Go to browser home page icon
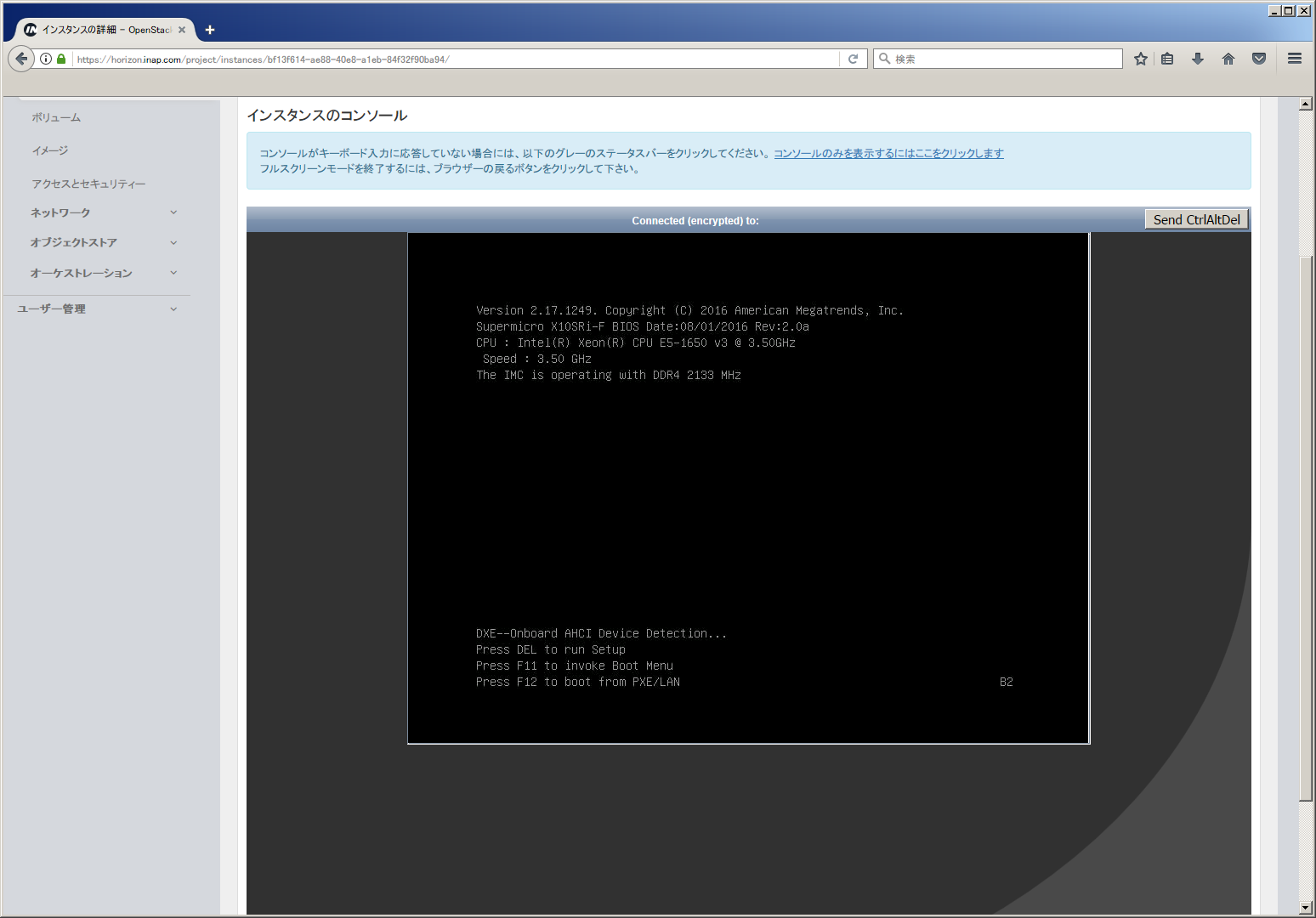Screen dimensions: 1316x918 pyautogui.click(x=1228, y=59)
